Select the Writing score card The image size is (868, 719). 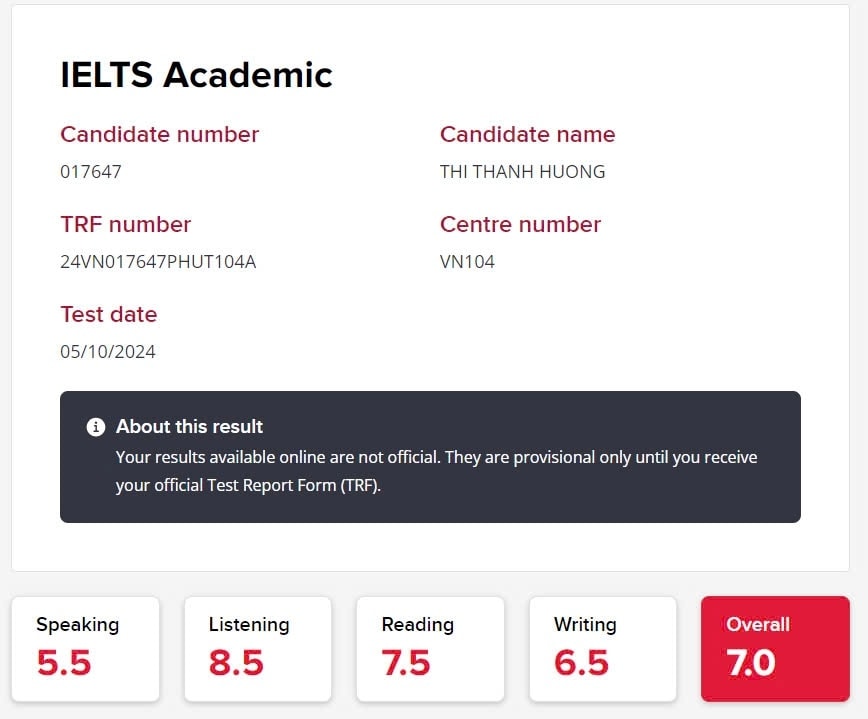pos(603,649)
